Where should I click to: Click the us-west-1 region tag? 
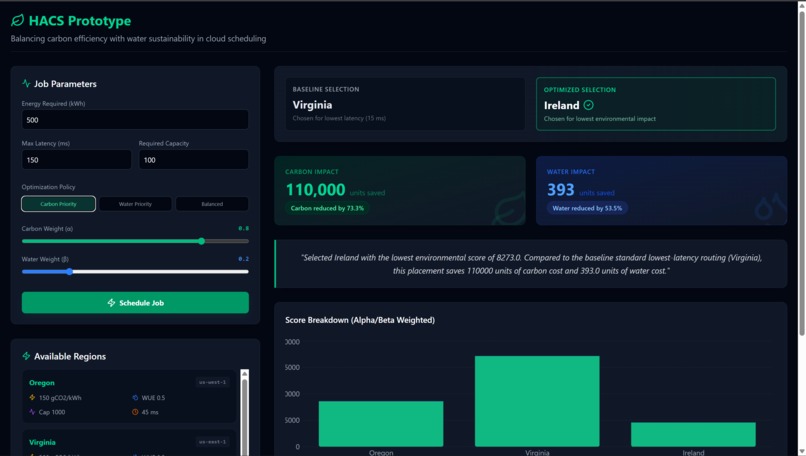pos(212,382)
